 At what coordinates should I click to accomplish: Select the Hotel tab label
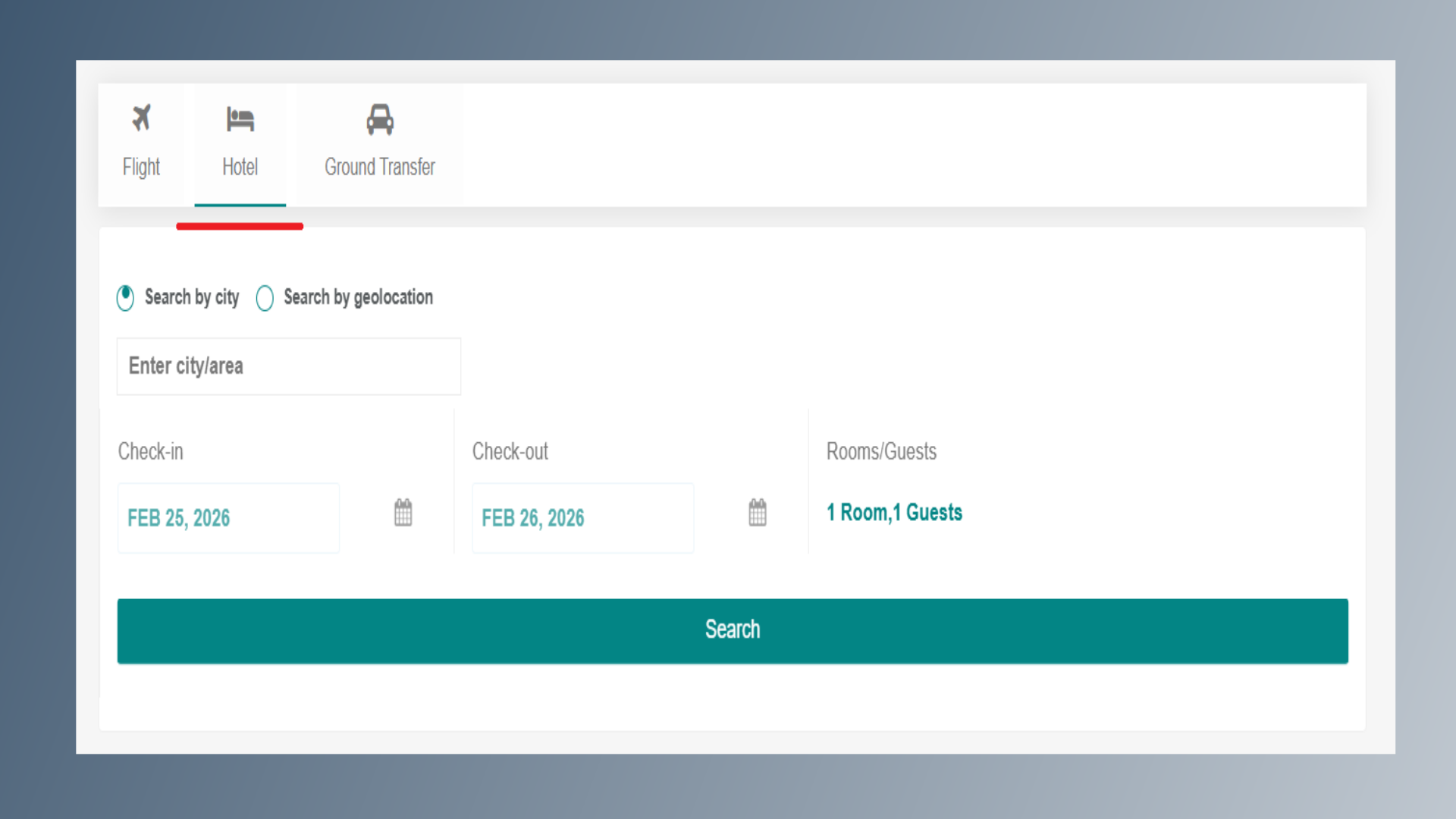point(240,167)
